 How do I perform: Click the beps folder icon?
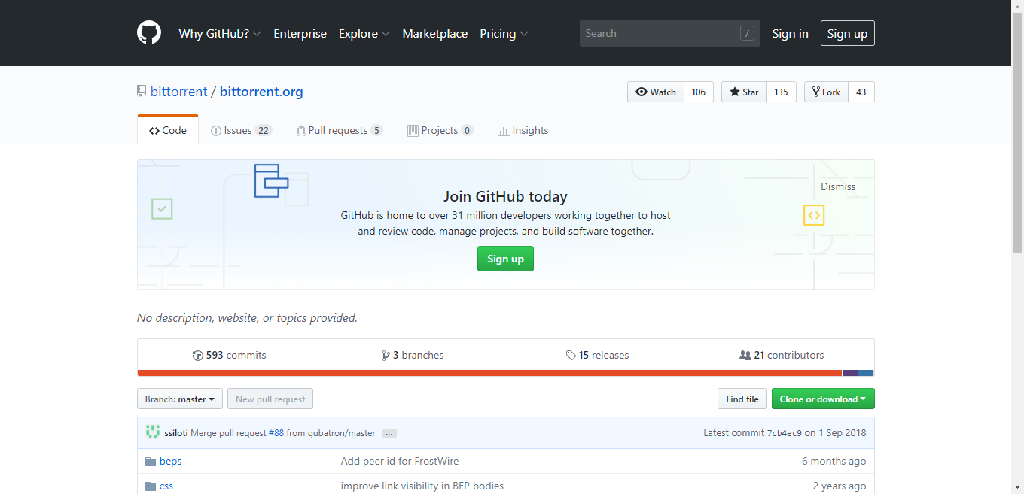point(151,461)
